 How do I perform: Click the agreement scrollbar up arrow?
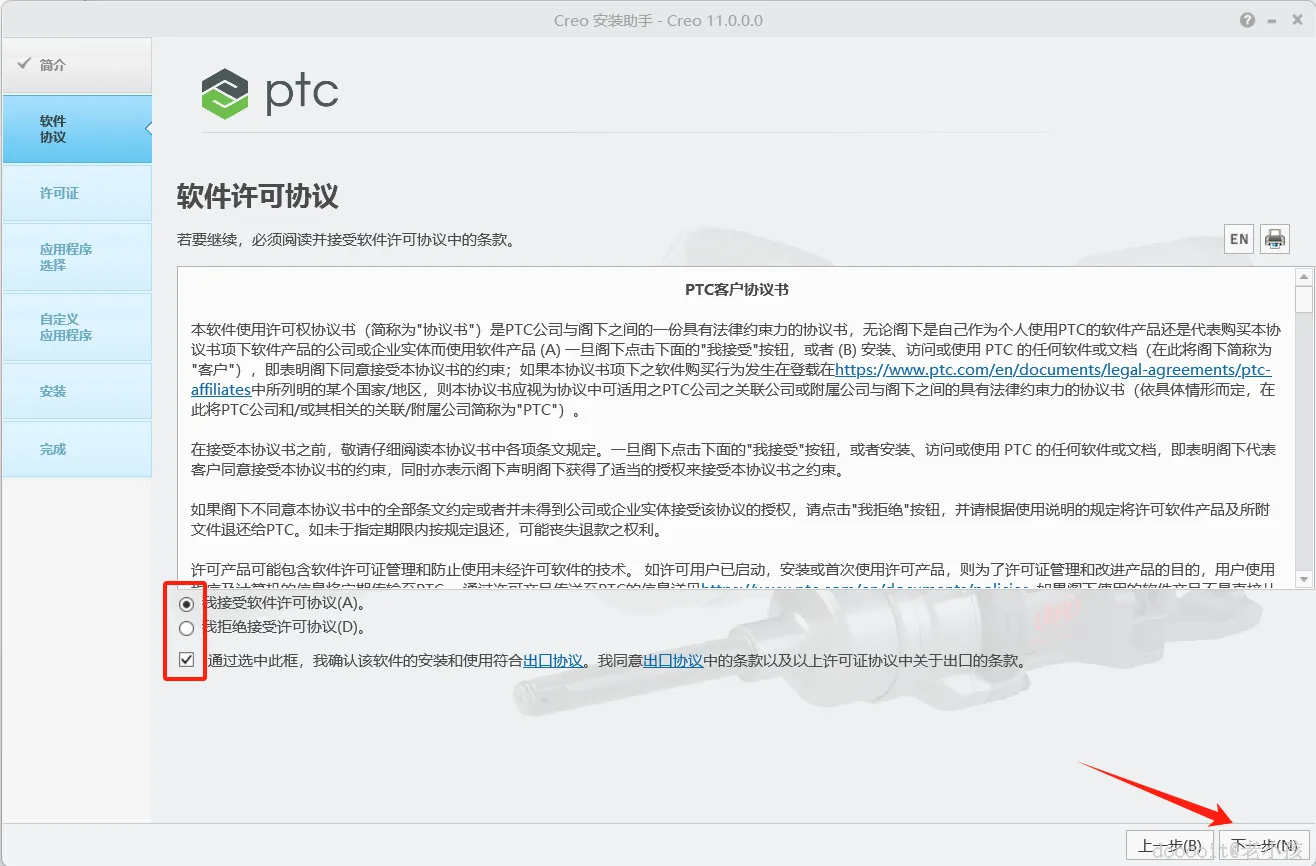tap(1303, 276)
